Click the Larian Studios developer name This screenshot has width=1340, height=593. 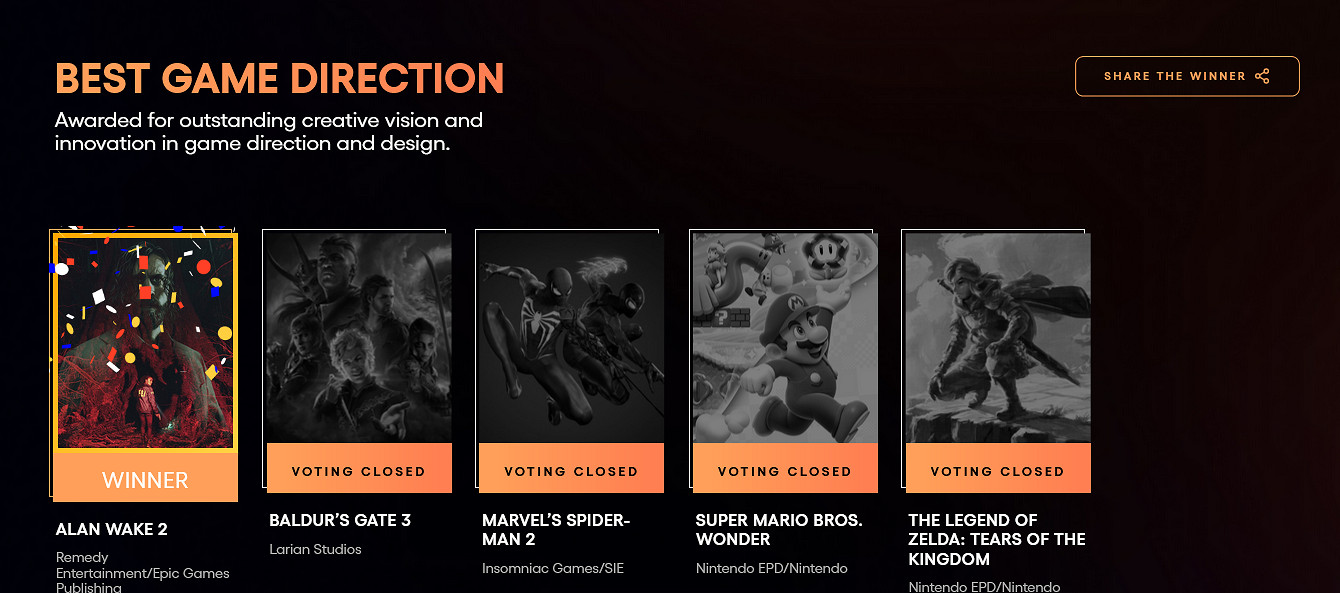315,549
